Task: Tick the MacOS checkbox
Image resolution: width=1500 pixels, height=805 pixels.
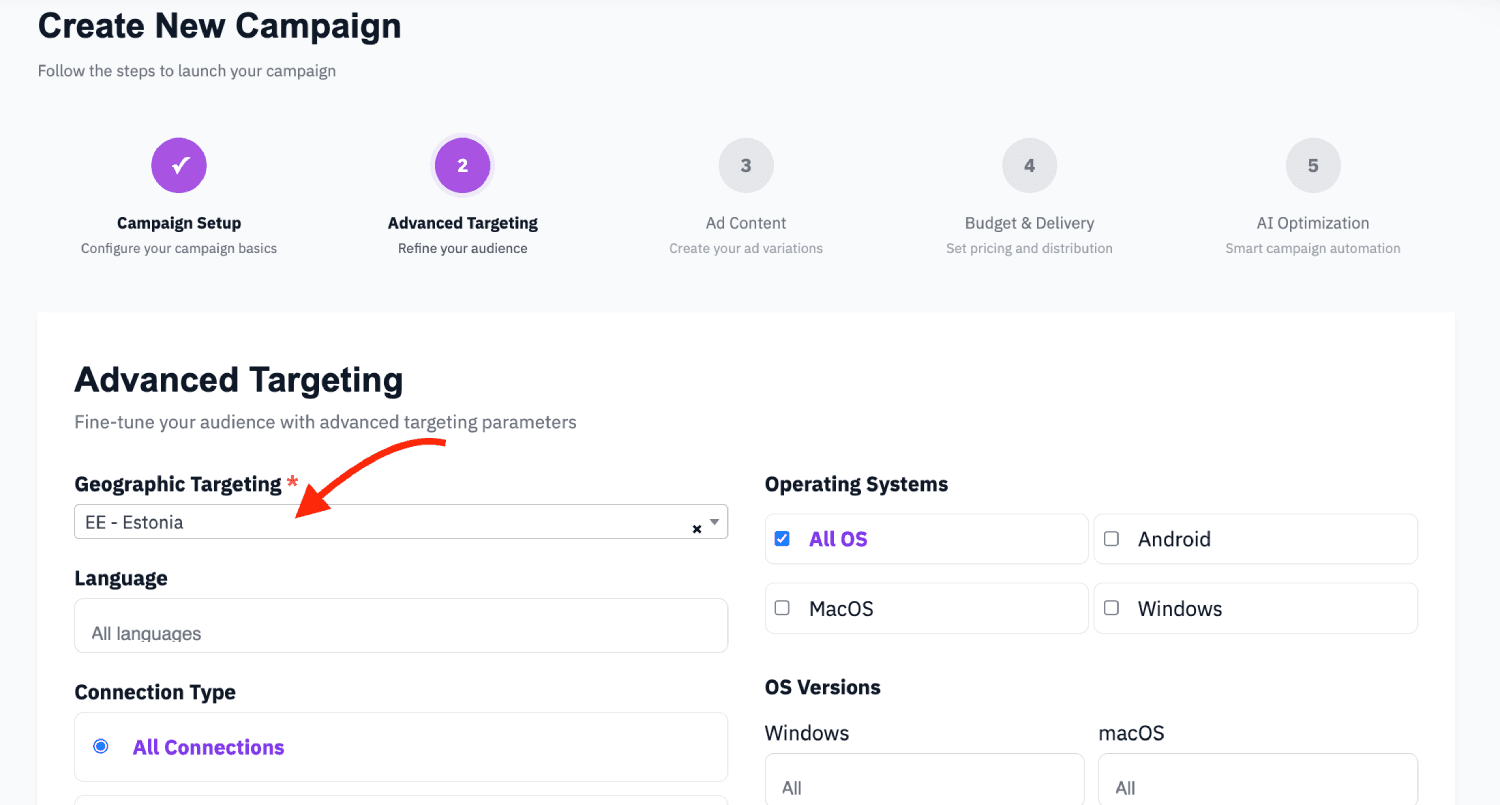Action: pos(782,608)
